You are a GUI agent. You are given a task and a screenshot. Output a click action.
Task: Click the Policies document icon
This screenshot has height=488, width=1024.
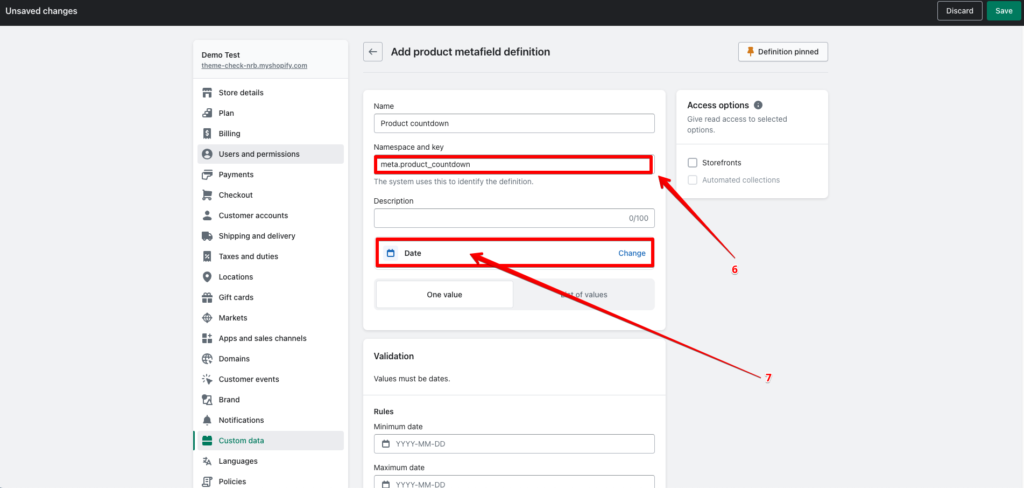[207, 481]
